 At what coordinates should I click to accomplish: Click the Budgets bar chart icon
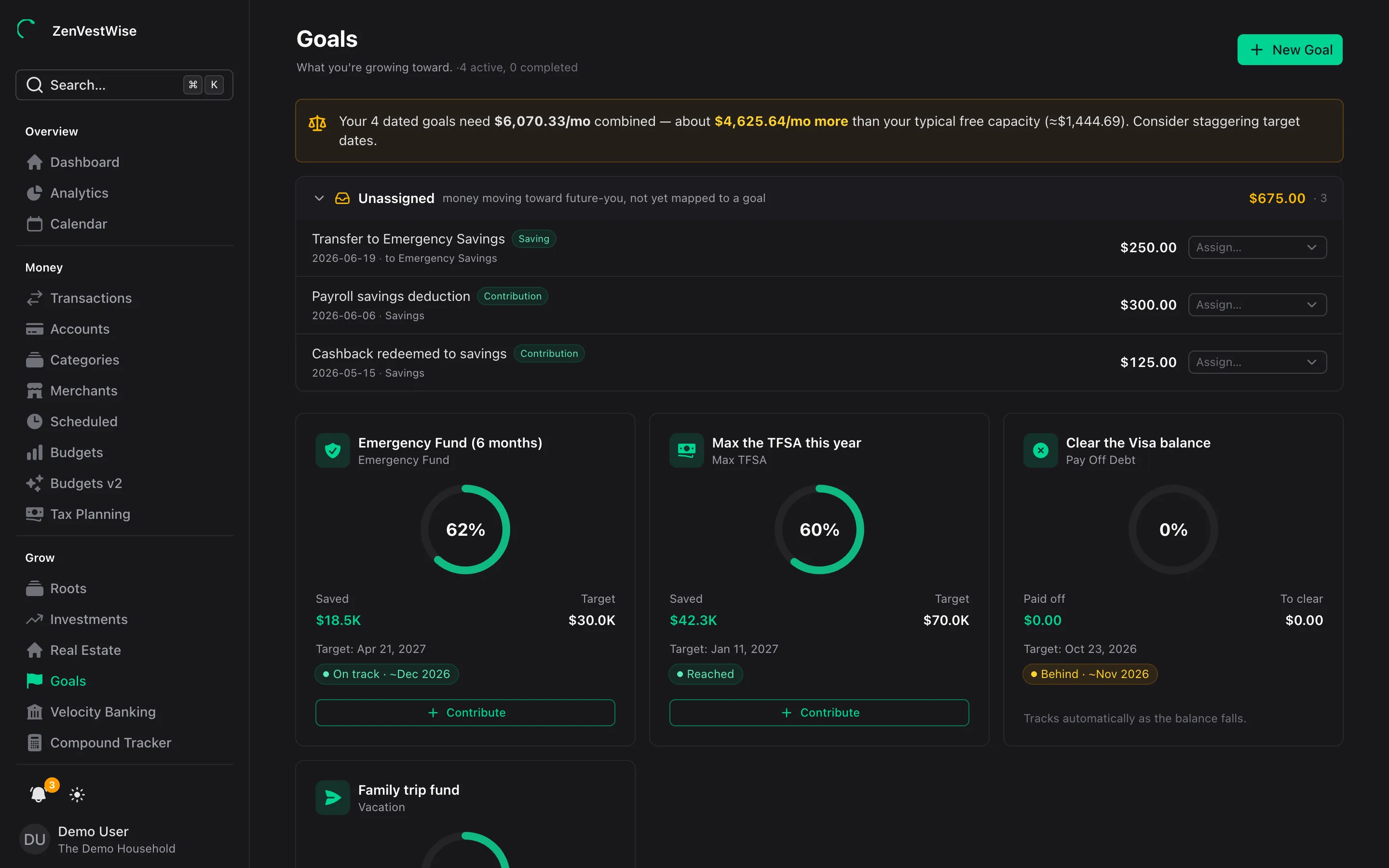34,452
